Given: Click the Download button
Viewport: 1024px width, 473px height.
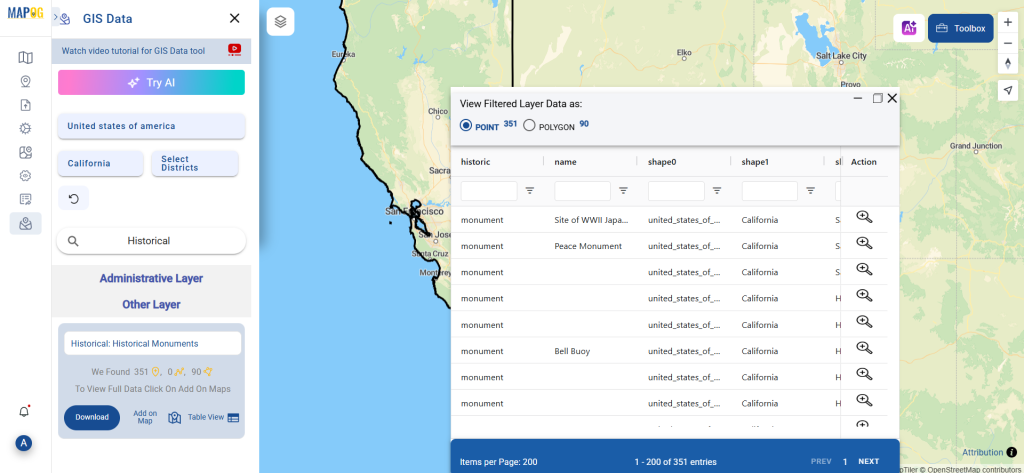Looking at the screenshot, I should 92,417.
